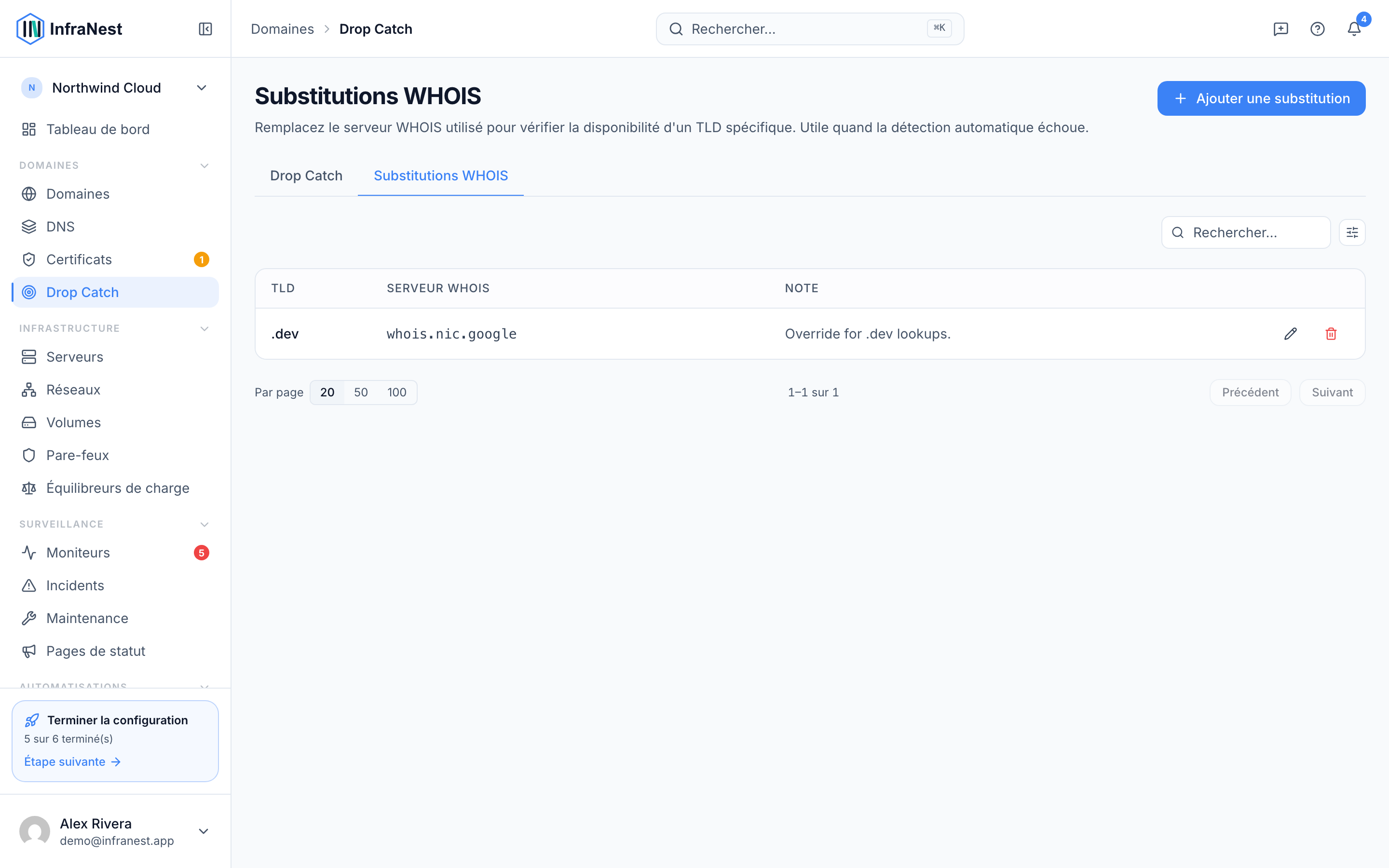This screenshot has height=868, width=1389.
Task: Click the .dev TLD cell
Action: pyautogui.click(x=285, y=334)
